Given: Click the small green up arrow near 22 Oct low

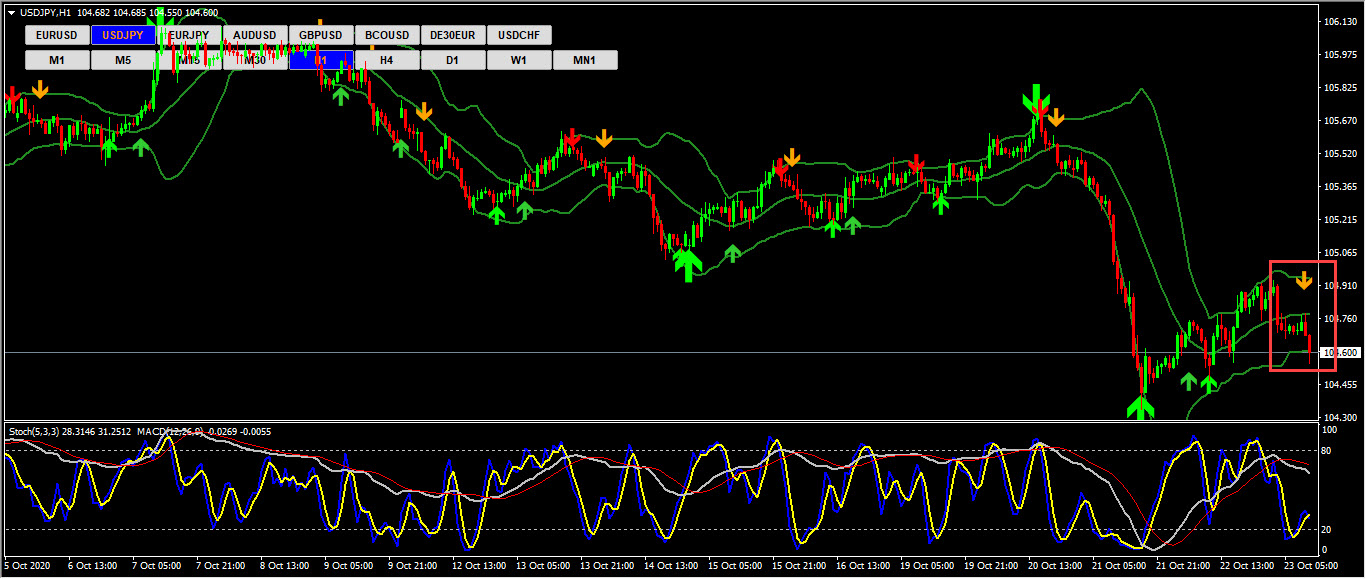Looking at the screenshot, I should click(1210, 382).
